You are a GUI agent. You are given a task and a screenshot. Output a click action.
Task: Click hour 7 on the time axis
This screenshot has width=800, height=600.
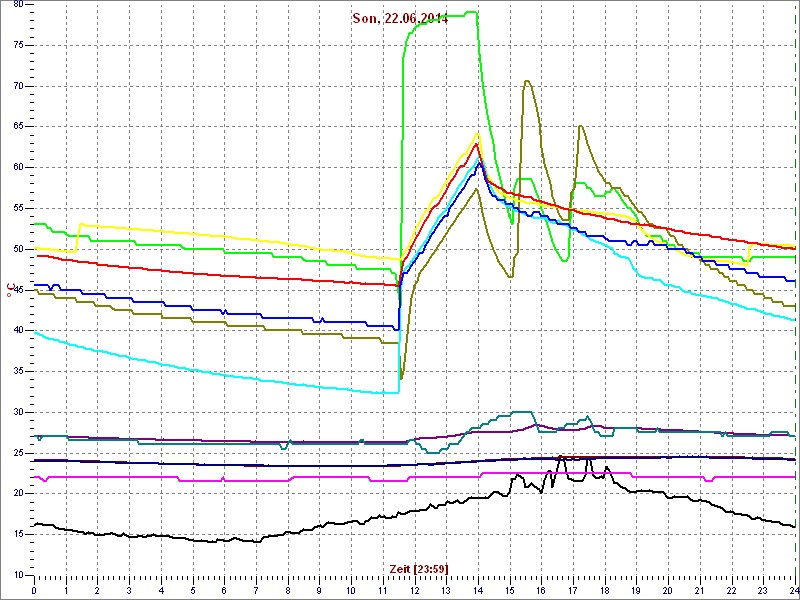click(256, 591)
